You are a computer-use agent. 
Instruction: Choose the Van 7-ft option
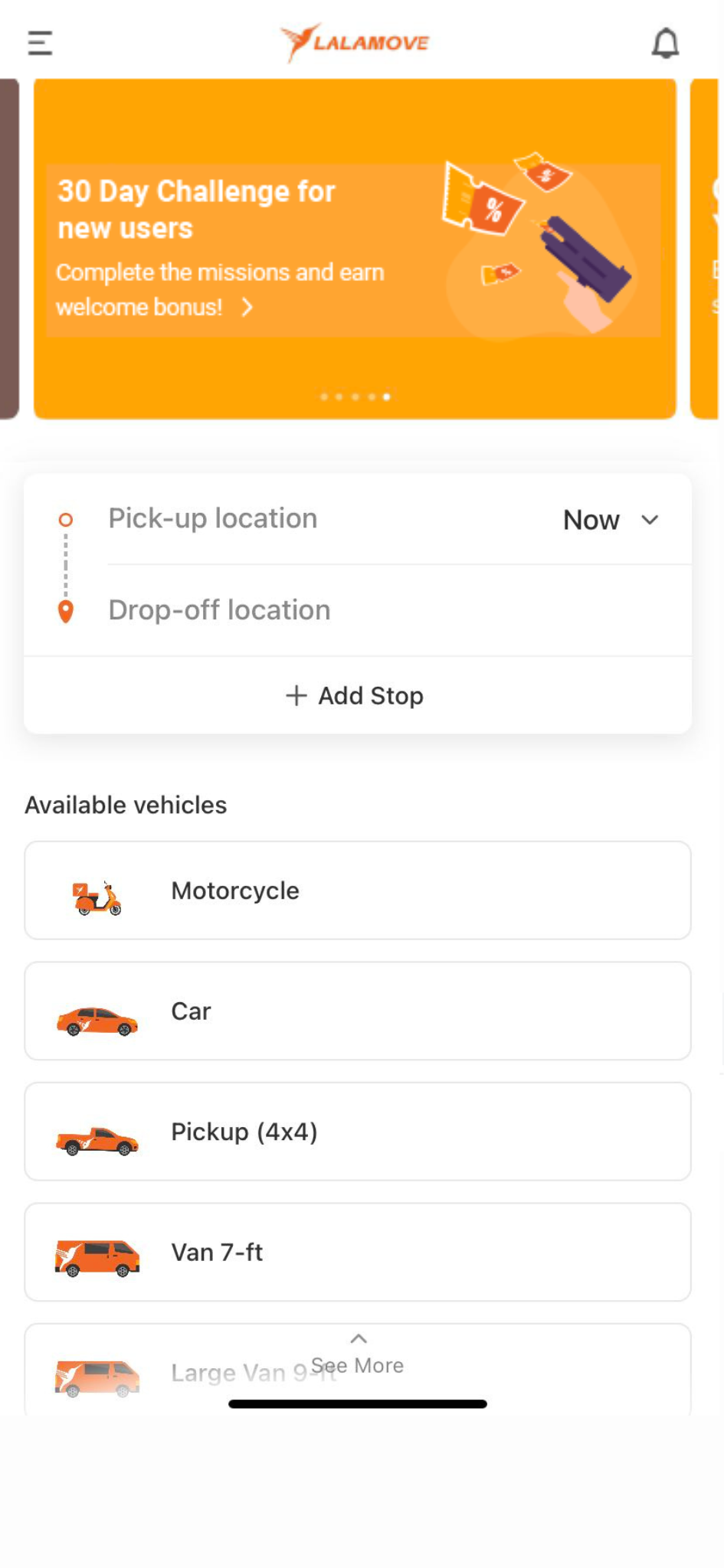(358, 1252)
